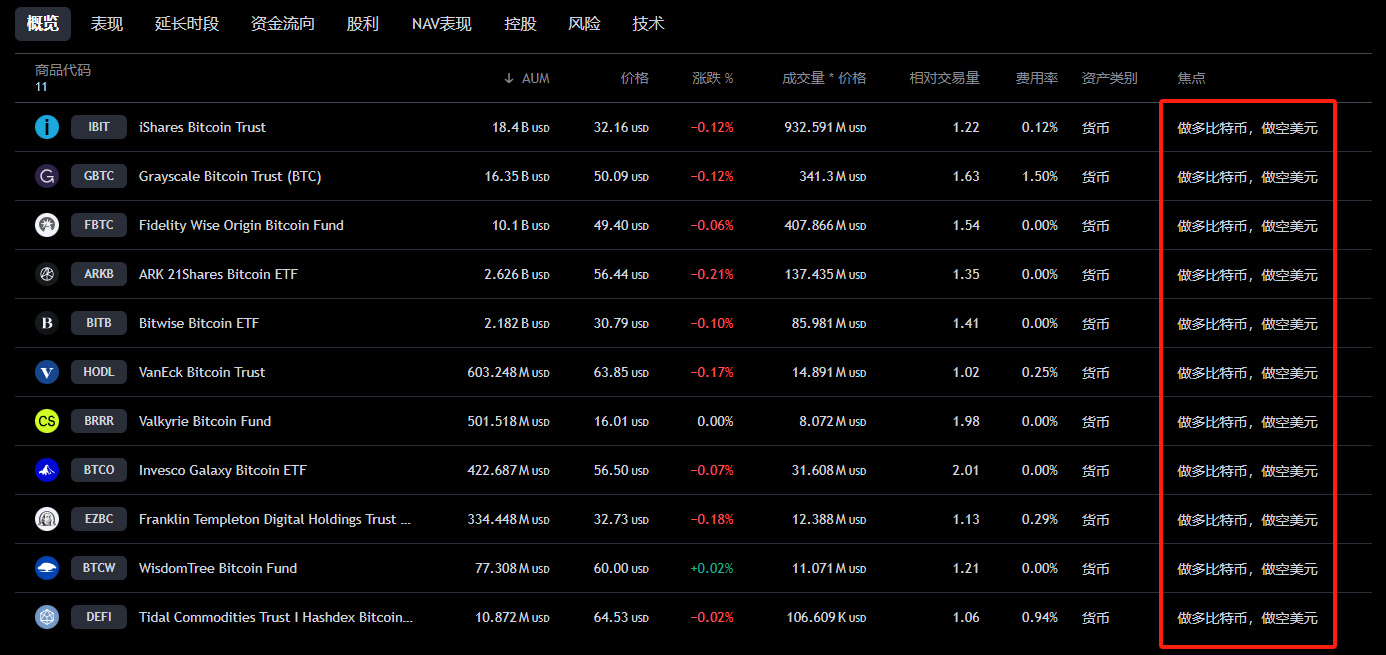1386x655 pixels.
Task: Click the 603.248 M AUM value
Action: (x=509, y=372)
